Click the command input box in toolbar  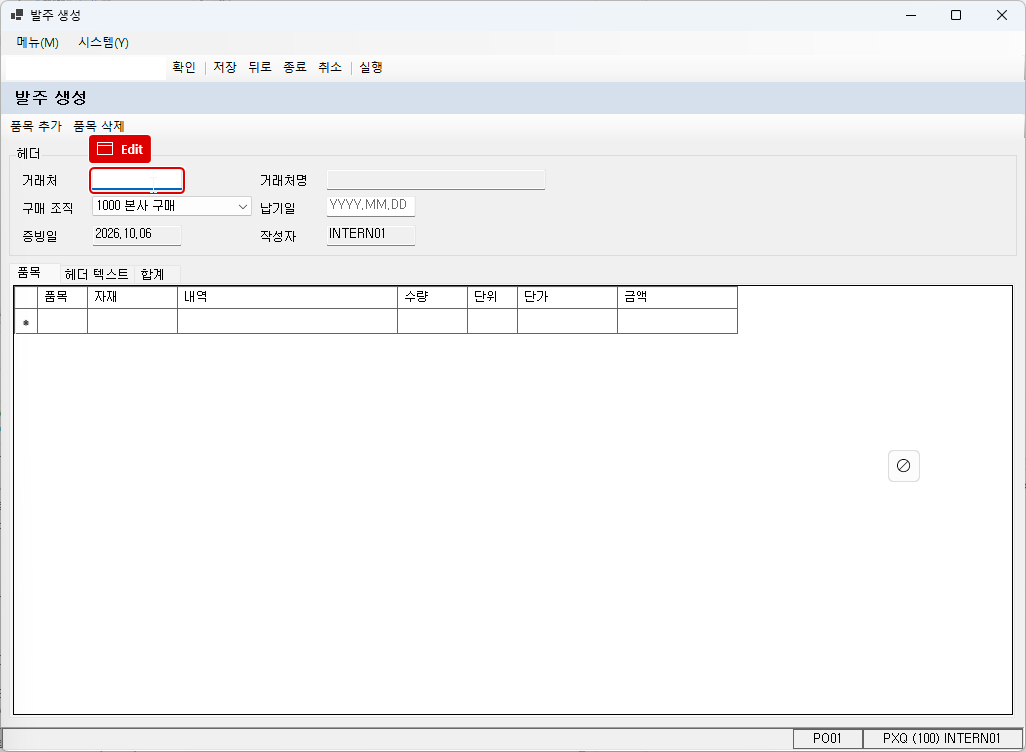86,67
